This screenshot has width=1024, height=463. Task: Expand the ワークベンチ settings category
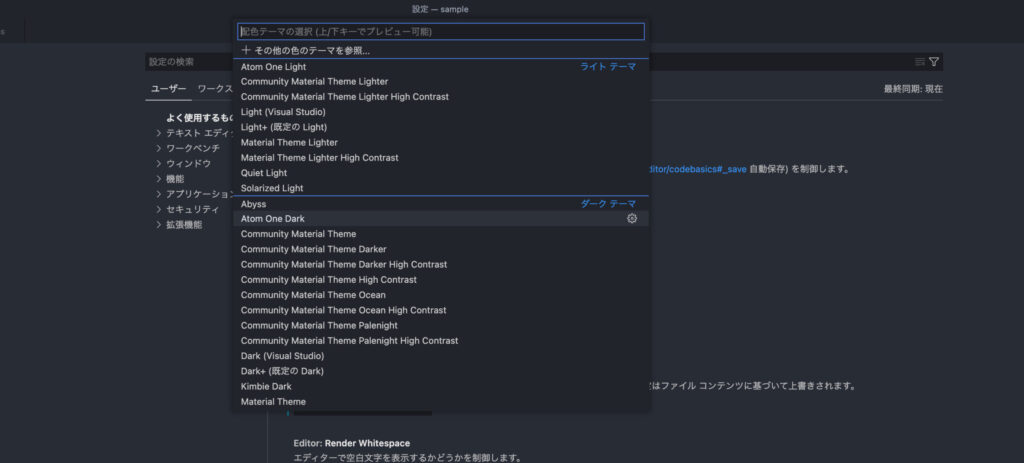coord(159,148)
